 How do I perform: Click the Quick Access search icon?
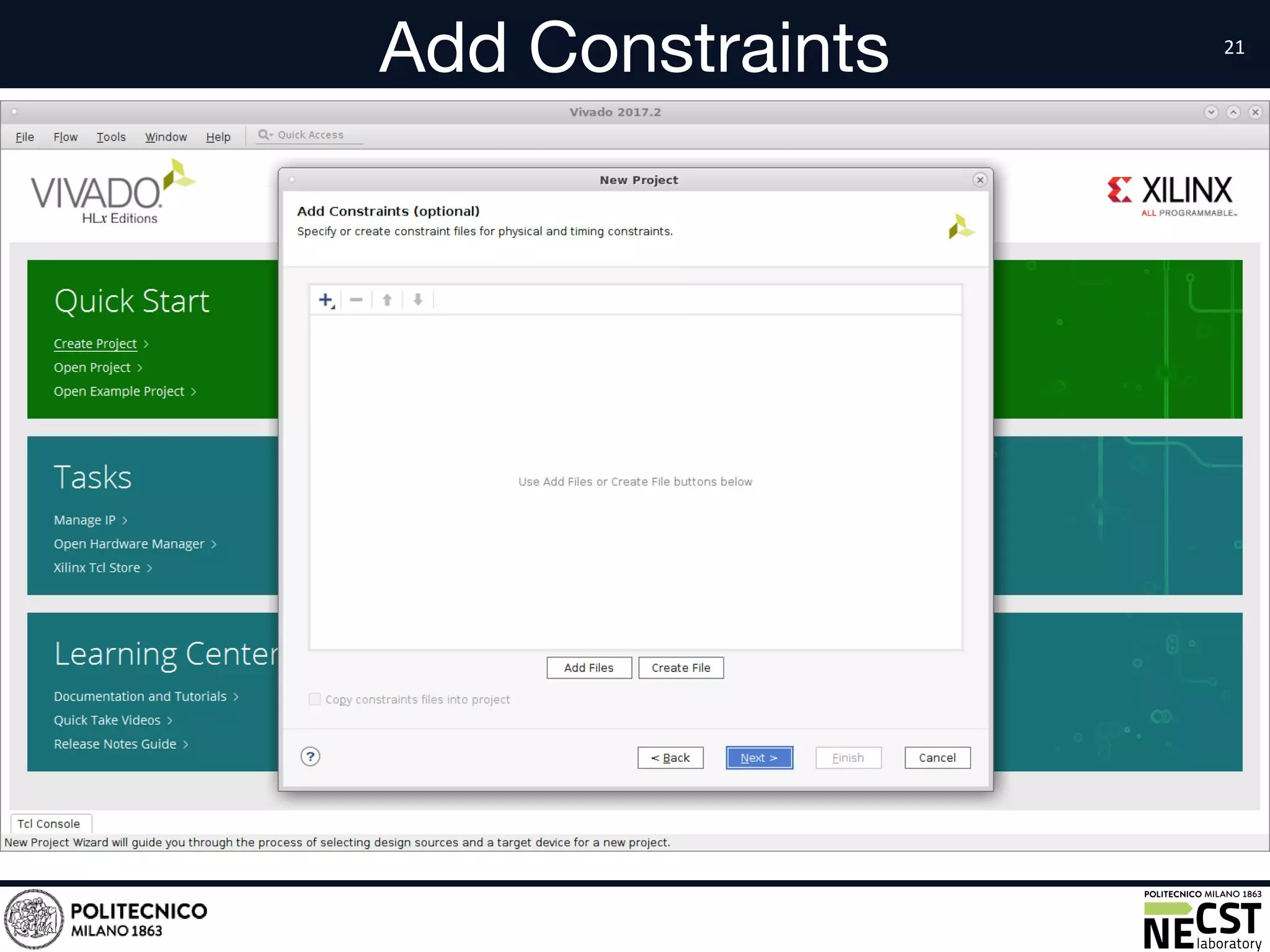pos(265,134)
